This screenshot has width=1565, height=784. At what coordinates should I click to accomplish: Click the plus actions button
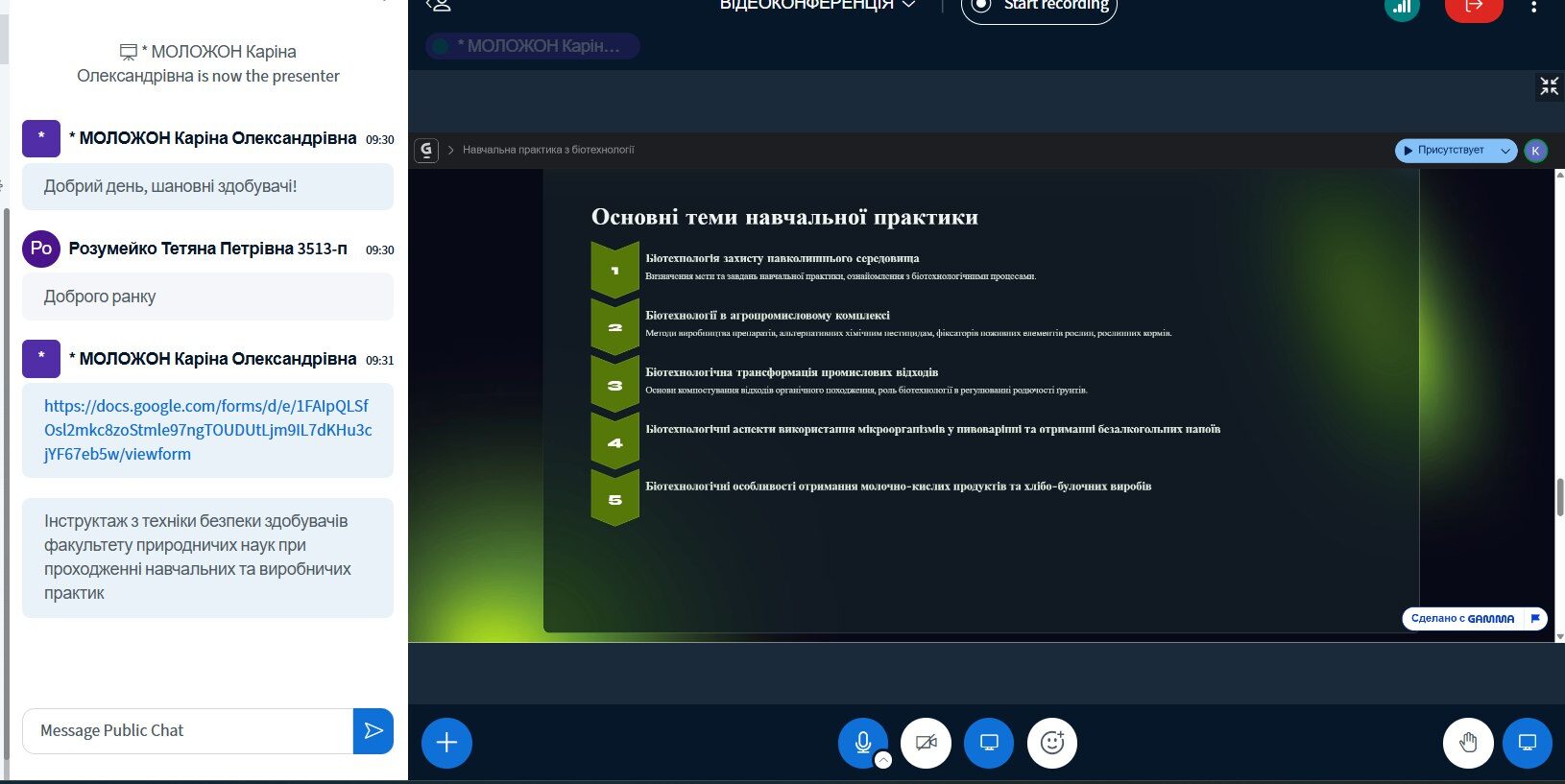446,743
